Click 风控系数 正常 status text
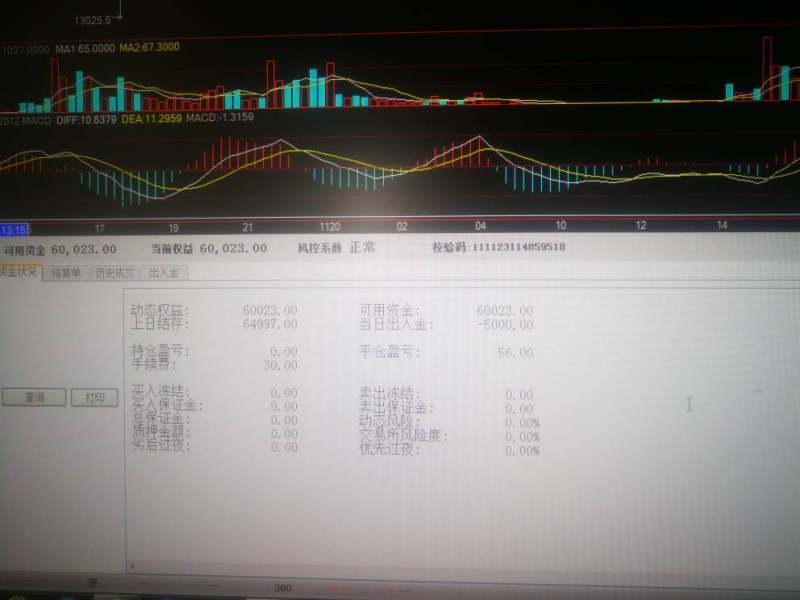 (x=336, y=248)
